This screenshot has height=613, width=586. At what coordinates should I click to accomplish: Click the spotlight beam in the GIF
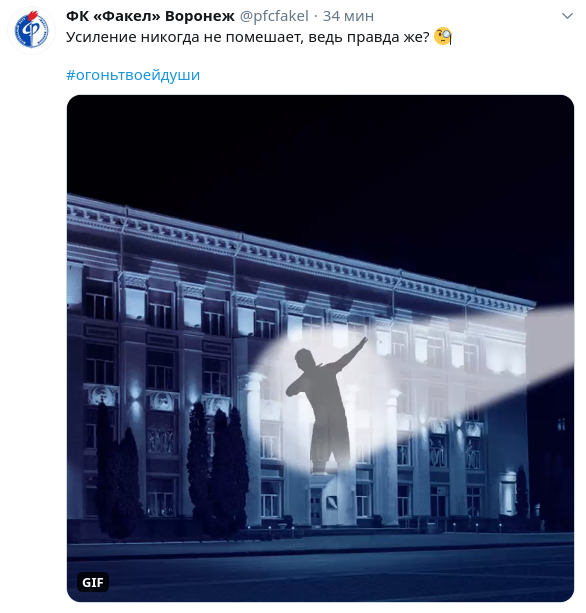coord(508,352)
